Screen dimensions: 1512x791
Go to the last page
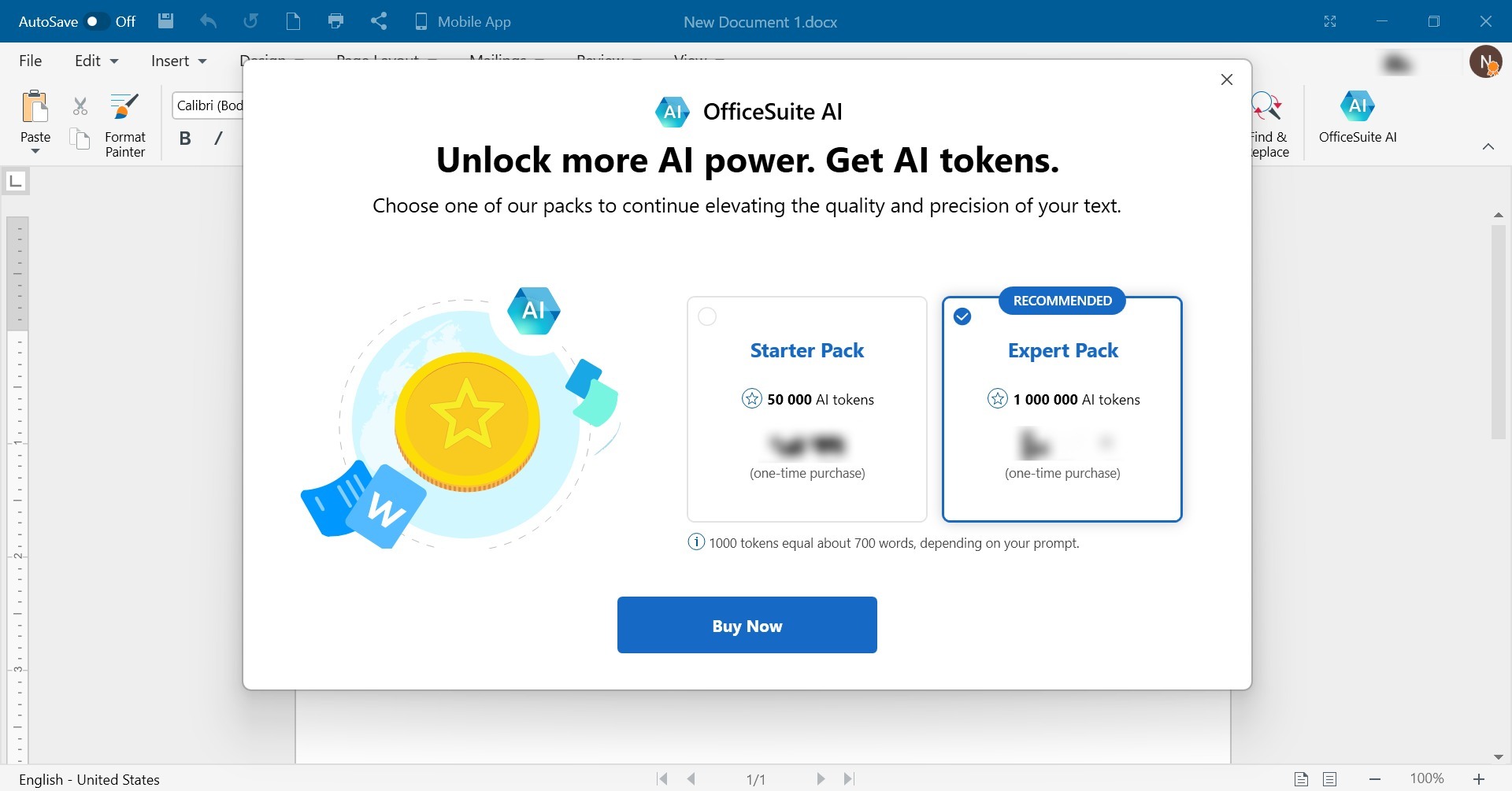click(x=849, y=778)
